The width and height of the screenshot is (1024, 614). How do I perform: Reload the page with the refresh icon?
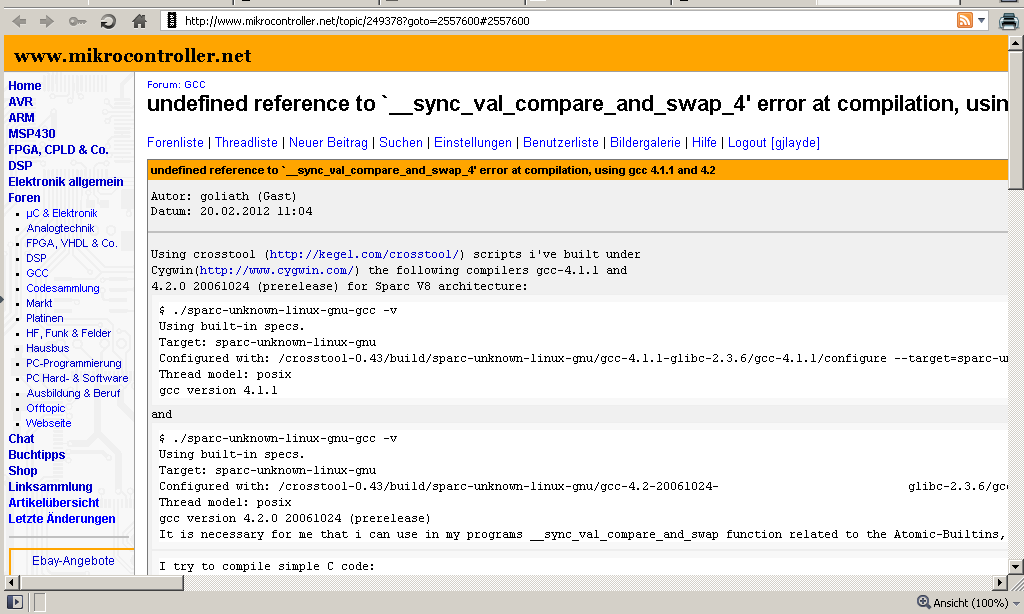pos(108,22)
